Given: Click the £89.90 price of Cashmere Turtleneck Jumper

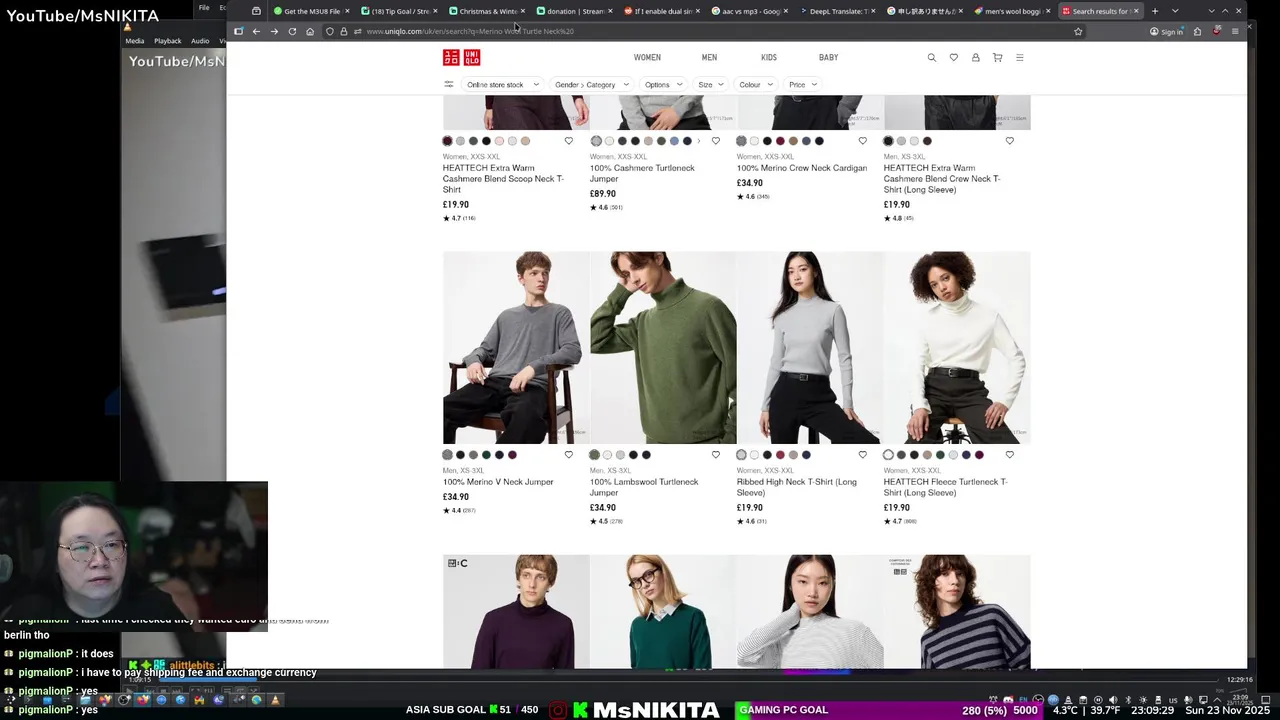Looking at the screenshot, I should pos(603,194).
